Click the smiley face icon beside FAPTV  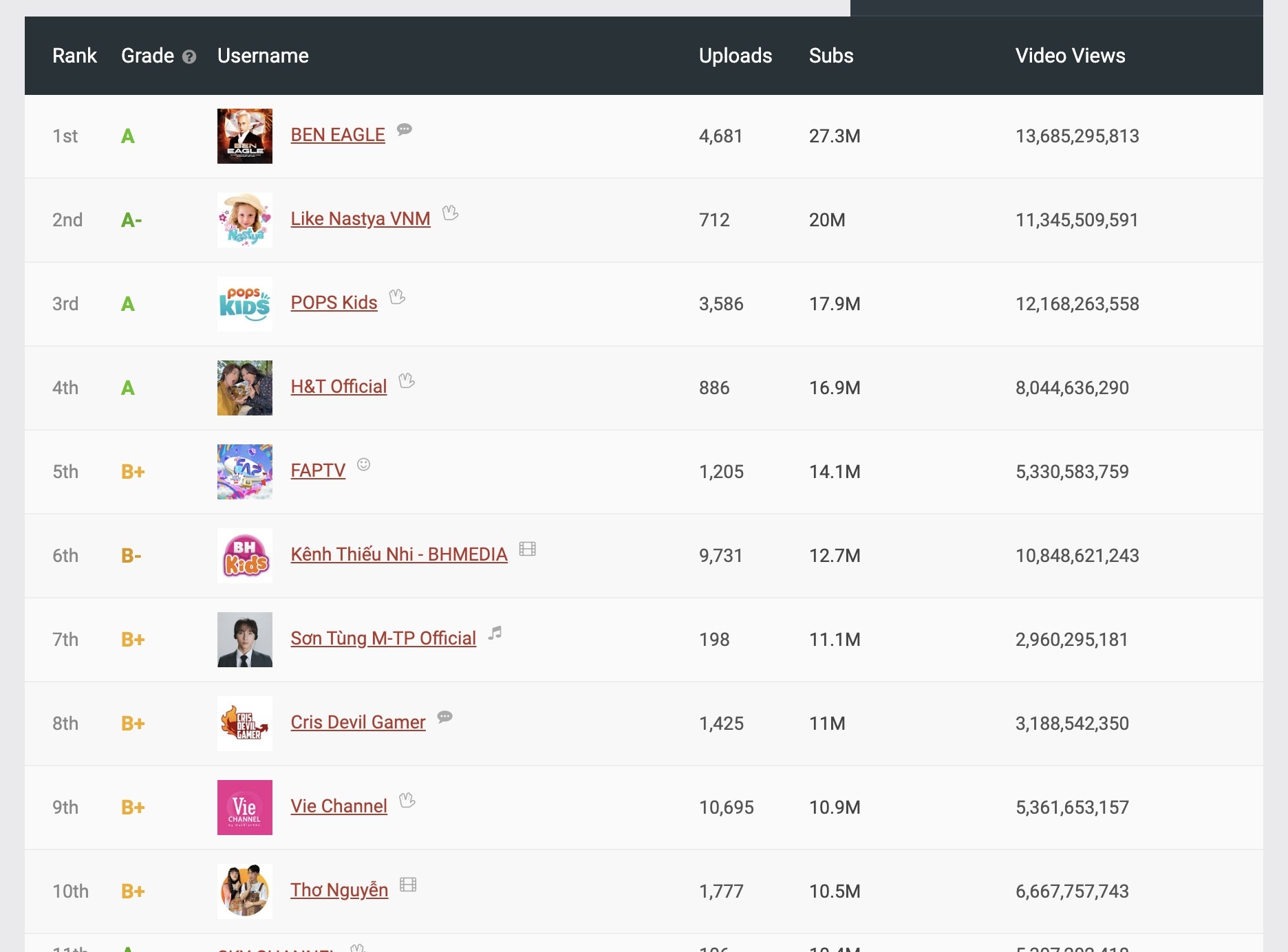[x=364, y=465]
